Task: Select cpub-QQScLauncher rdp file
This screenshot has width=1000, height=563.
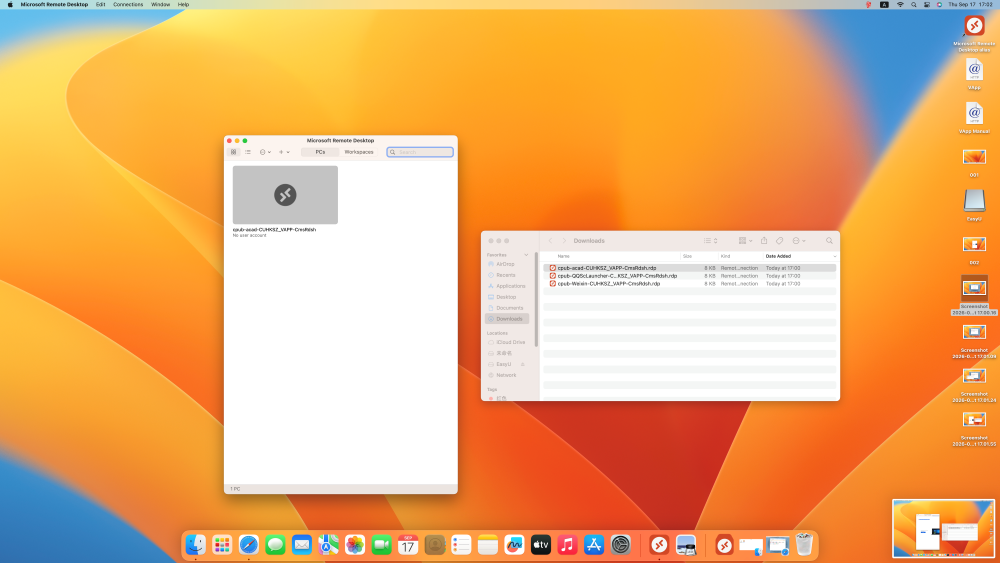Action: pyautogui.click(x=689, y=276)
